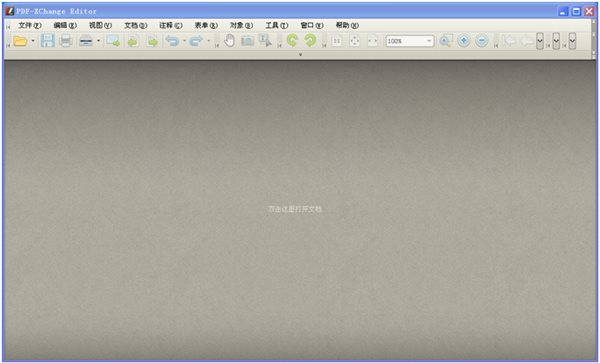Select the Hand tool
The image size is (600, 363).
pyautogui.click(x=229, y=41)
